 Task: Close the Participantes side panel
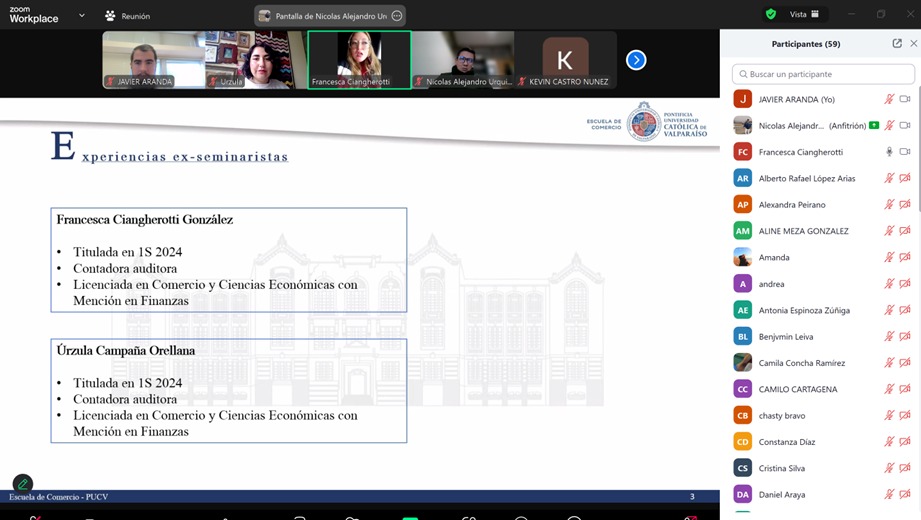point(913,44)
